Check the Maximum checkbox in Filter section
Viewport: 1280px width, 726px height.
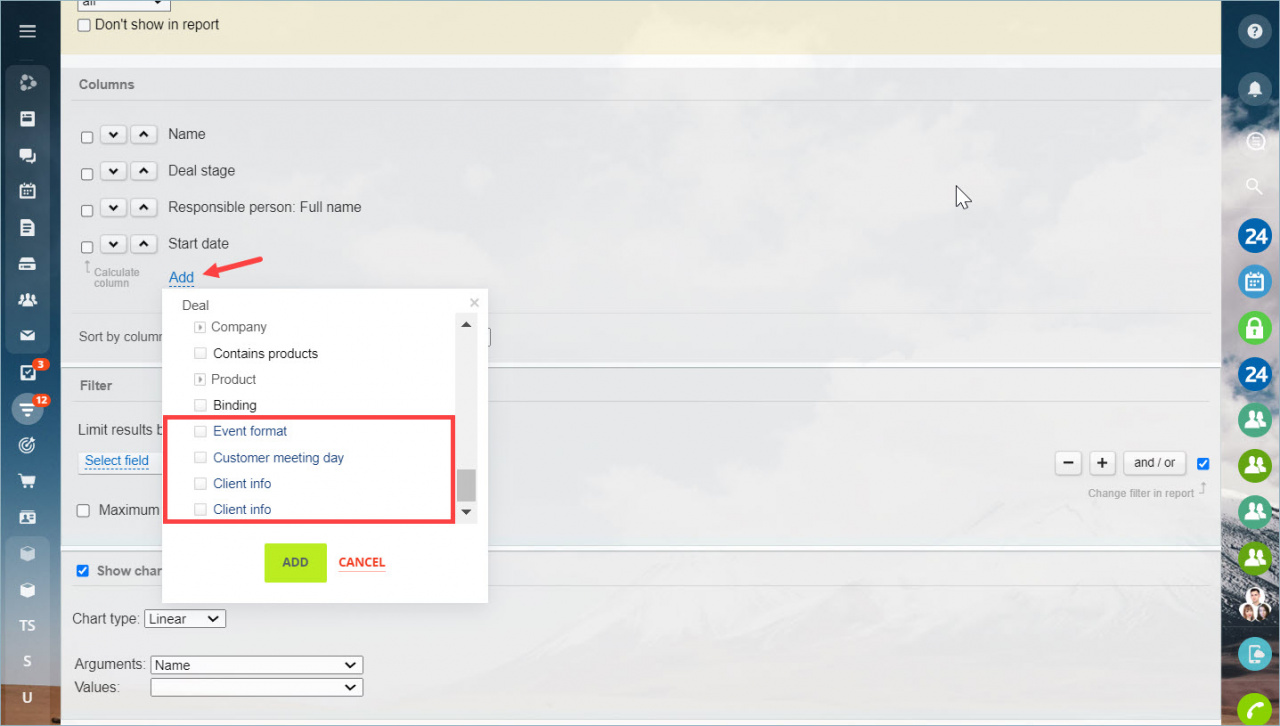pos(84,511)
